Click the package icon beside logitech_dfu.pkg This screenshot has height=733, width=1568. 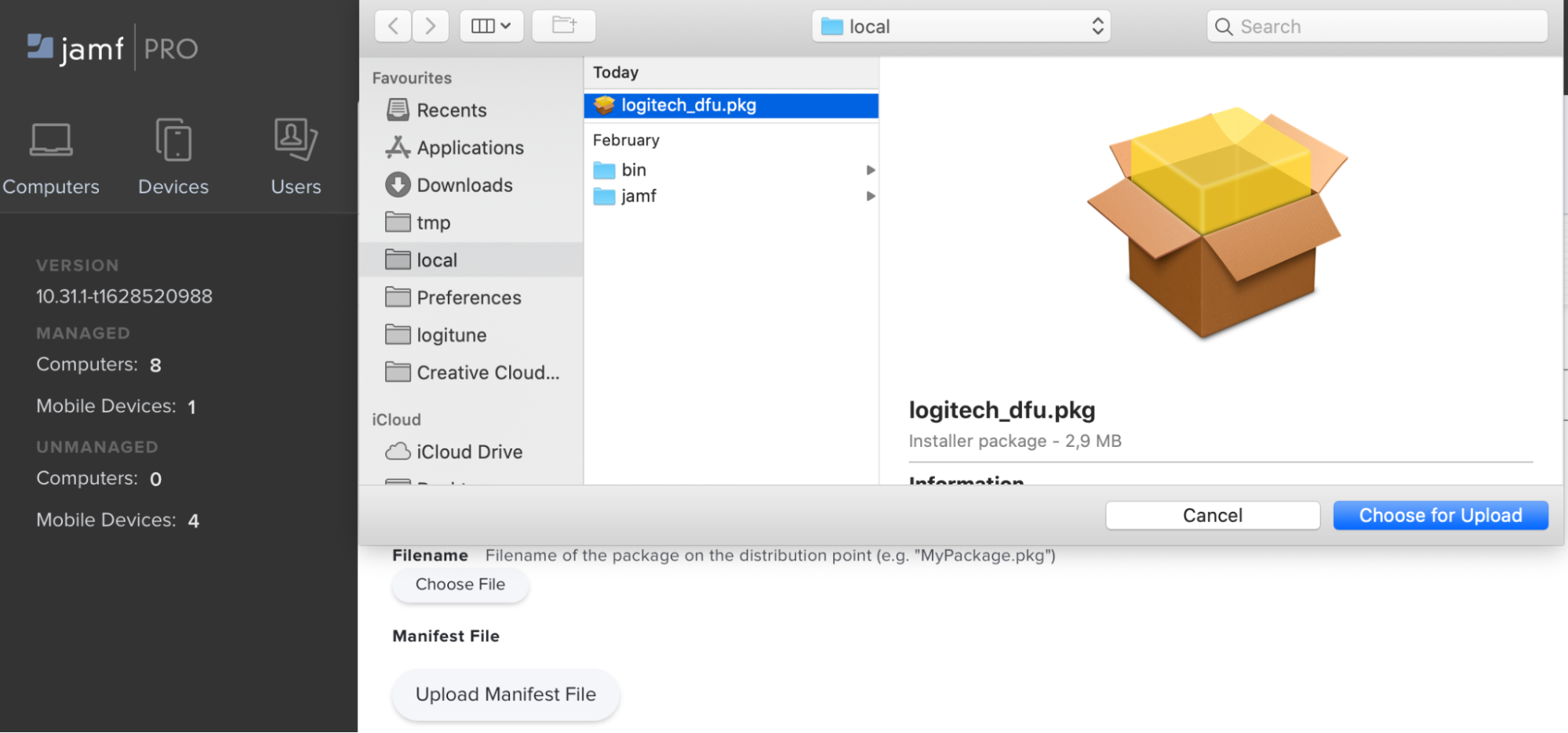(604, 105)
